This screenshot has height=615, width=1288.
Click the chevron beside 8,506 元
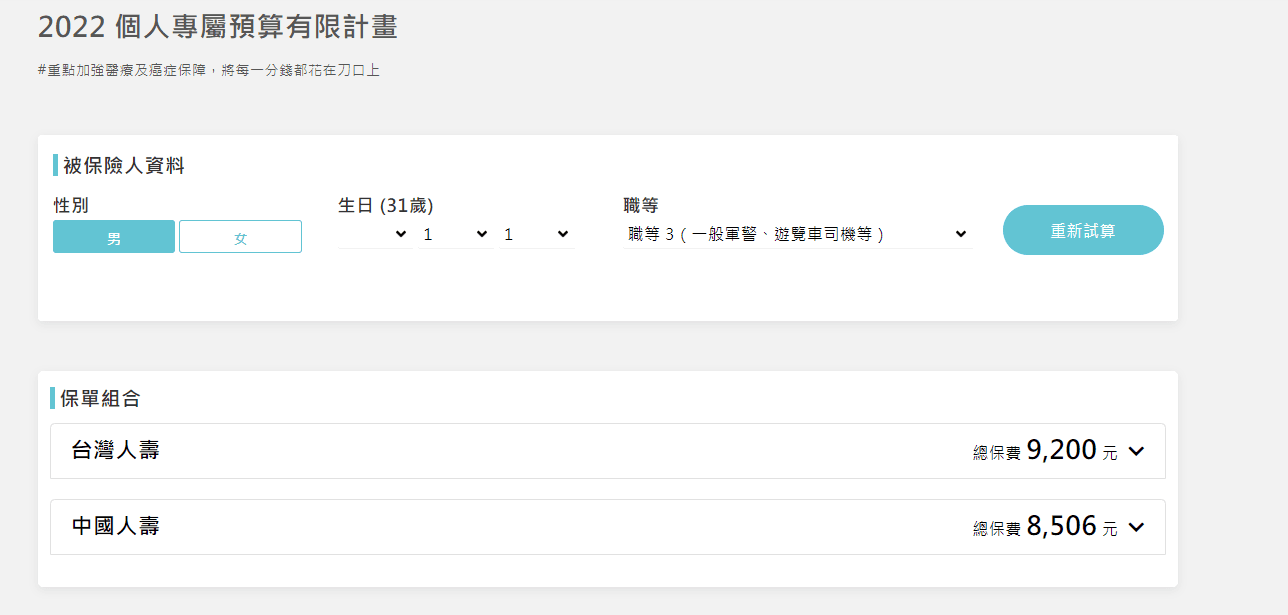click(x=1136, y=527)
